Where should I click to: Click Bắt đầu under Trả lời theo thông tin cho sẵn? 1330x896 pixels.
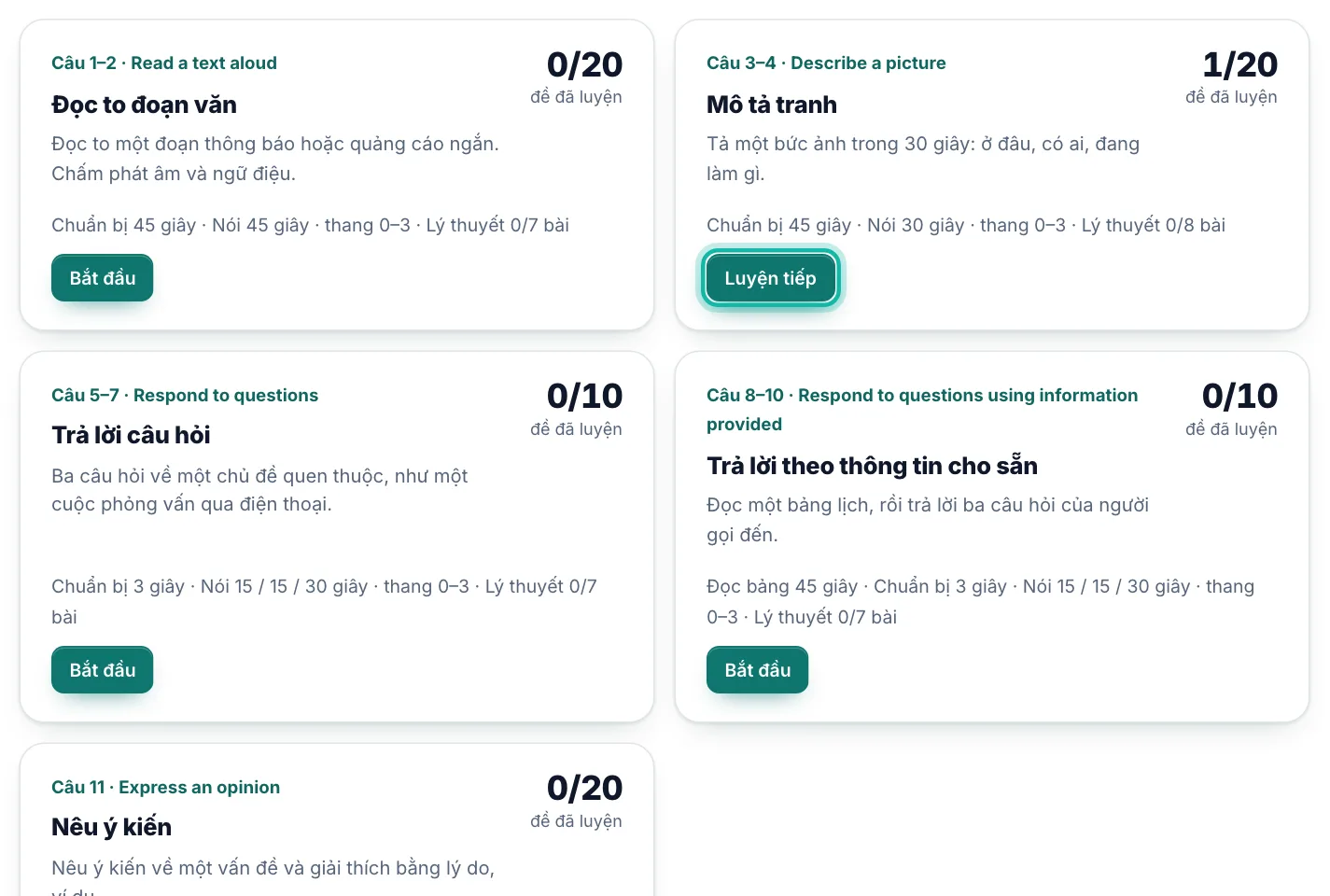click(757, 670)
